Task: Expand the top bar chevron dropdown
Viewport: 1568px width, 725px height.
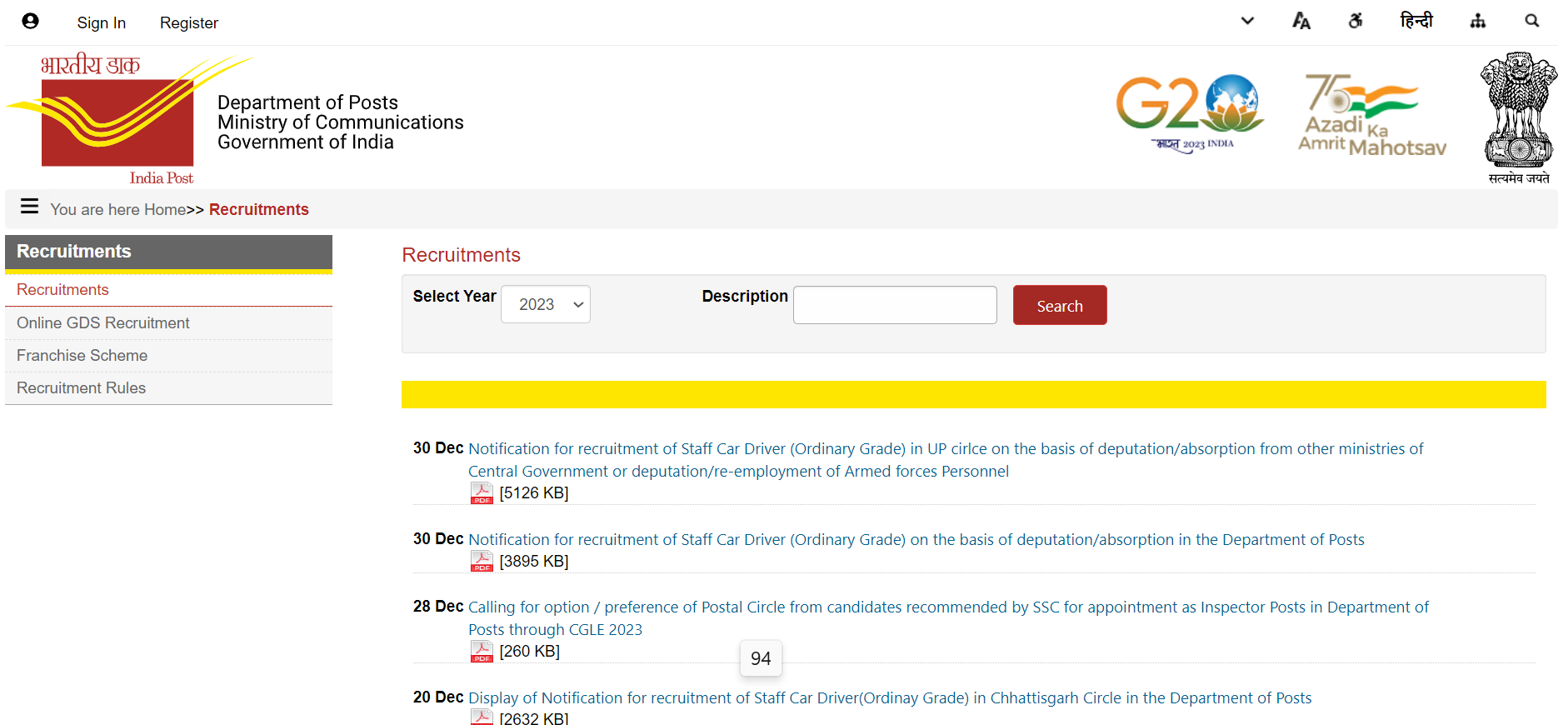Action: click(1247, 22)
